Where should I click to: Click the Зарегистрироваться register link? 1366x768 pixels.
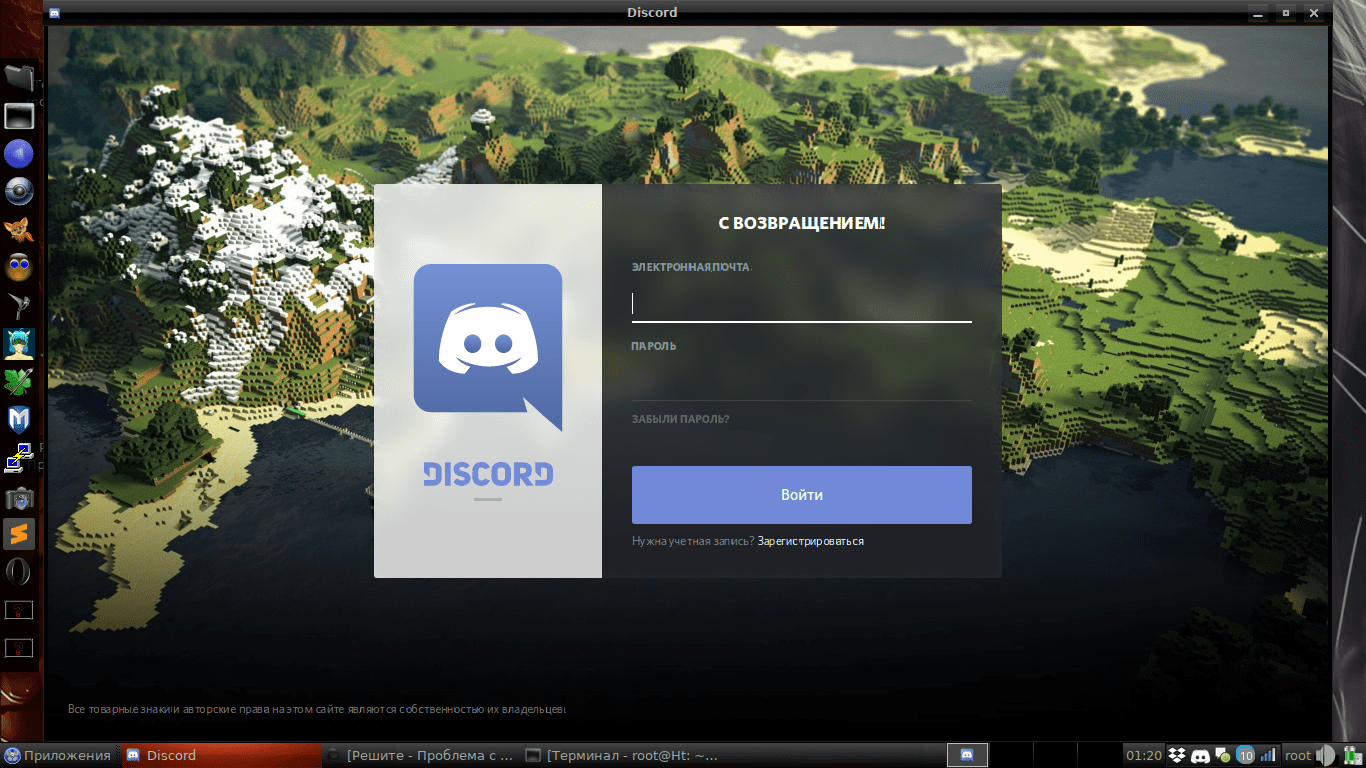pos(810,541)
